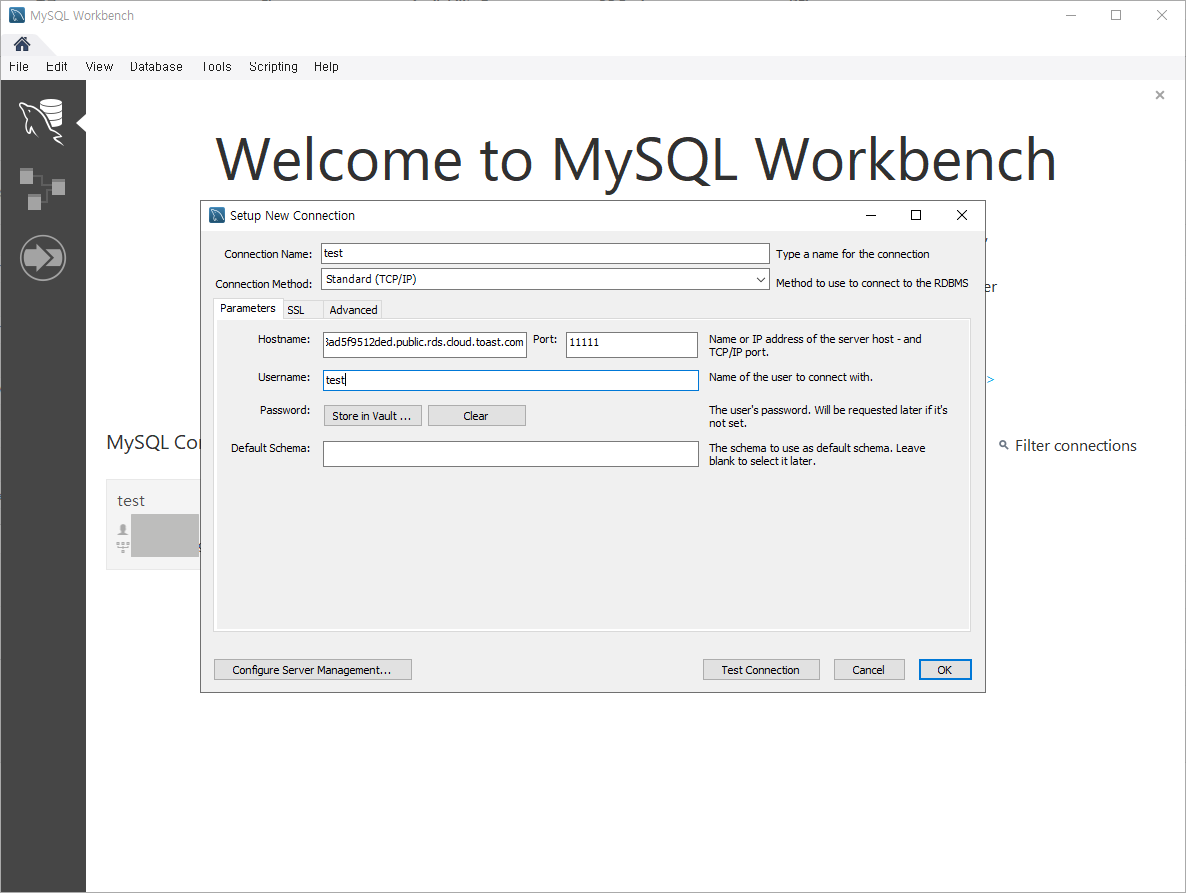Screen dimensions: 1186x893
Task: Expand the Connection Method dropdown
Action: [760, 280]
